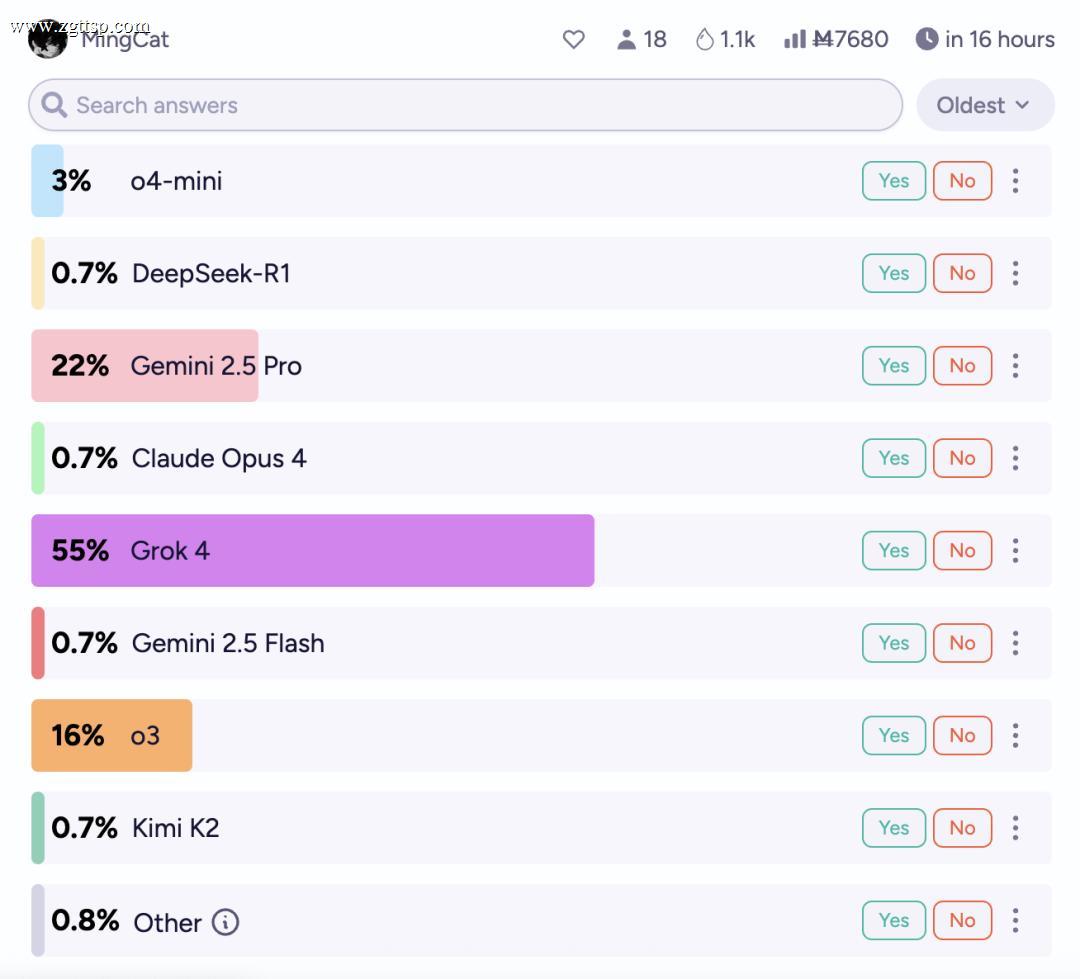Open three-dot menu for Grok 4
The image size is (1080, 979).
pos(1015,550)
